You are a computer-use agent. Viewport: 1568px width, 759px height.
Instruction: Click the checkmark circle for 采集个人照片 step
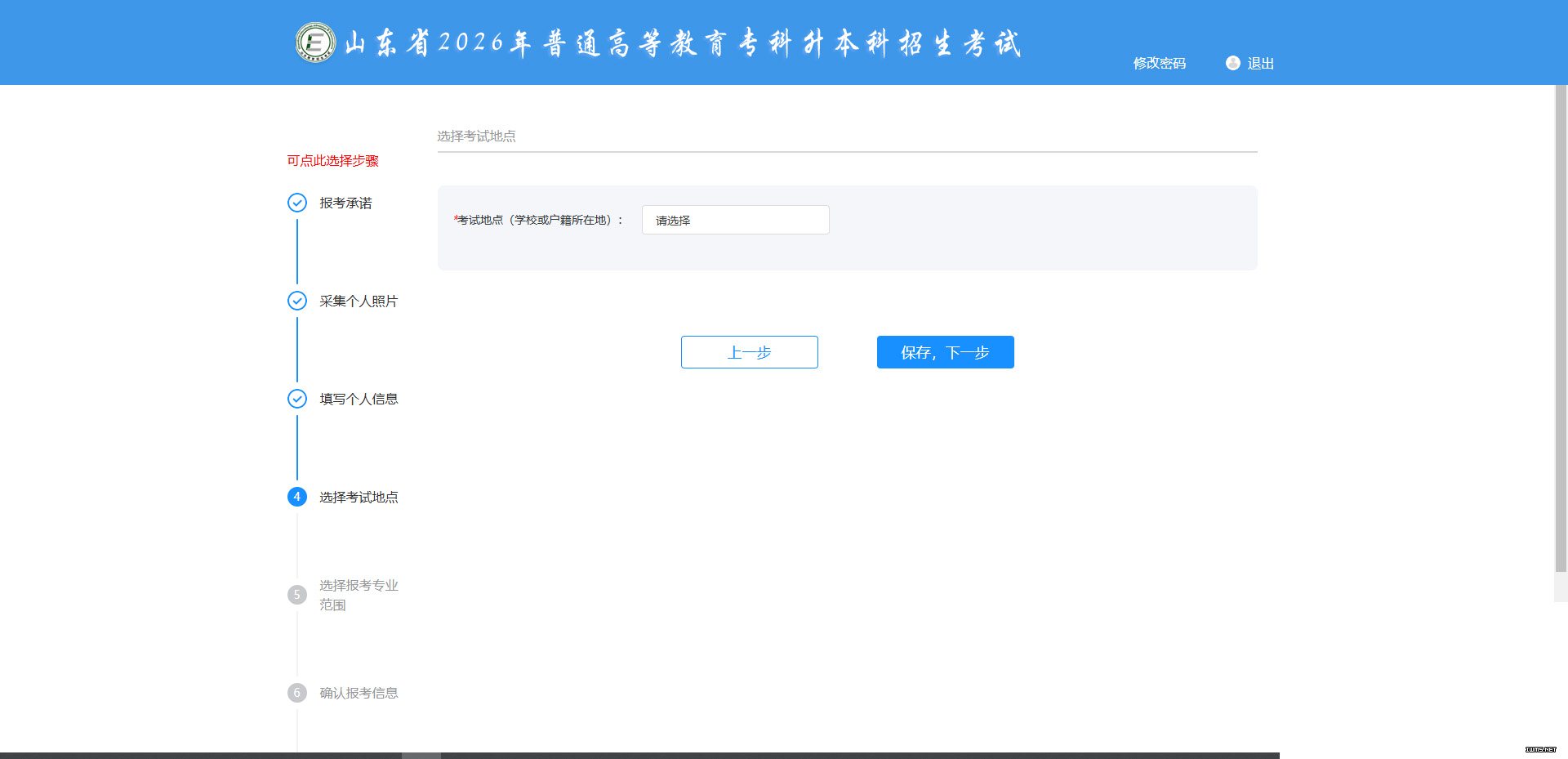coord(297,301)
